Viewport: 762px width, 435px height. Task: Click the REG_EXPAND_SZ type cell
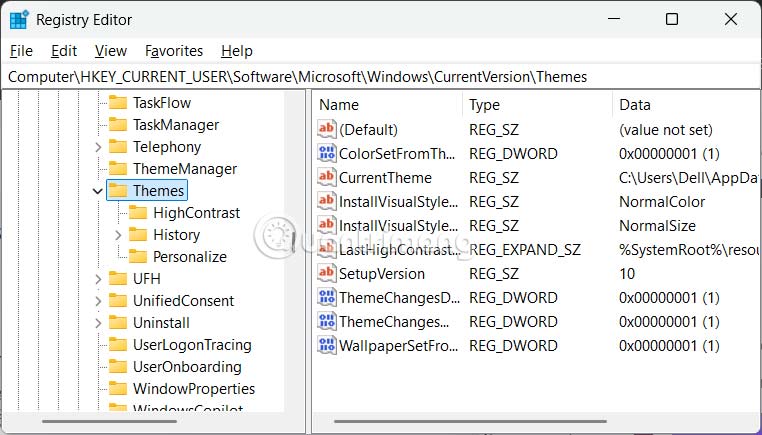coord(524,250)
